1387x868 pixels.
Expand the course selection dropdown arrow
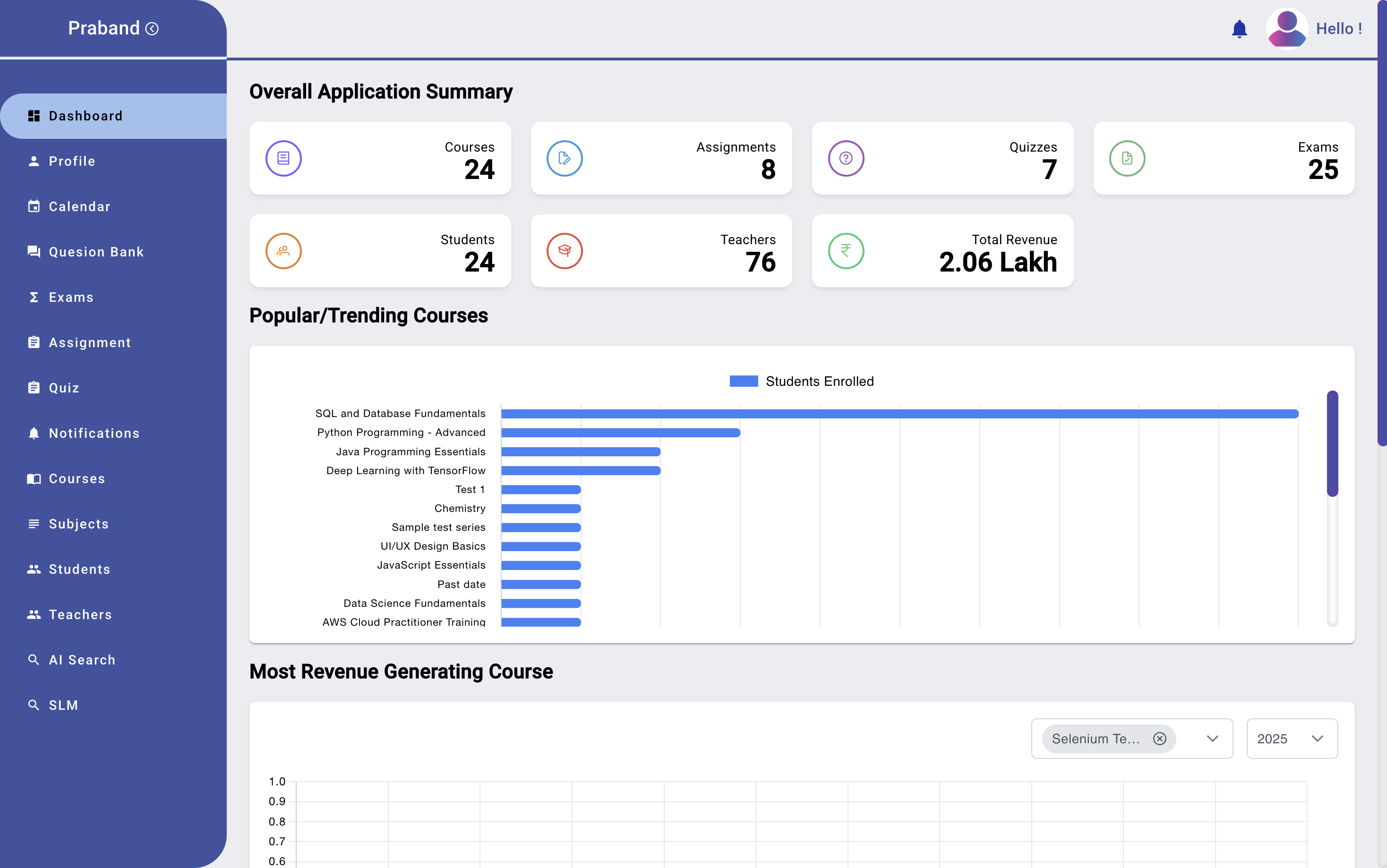[x=1212, y=739]
